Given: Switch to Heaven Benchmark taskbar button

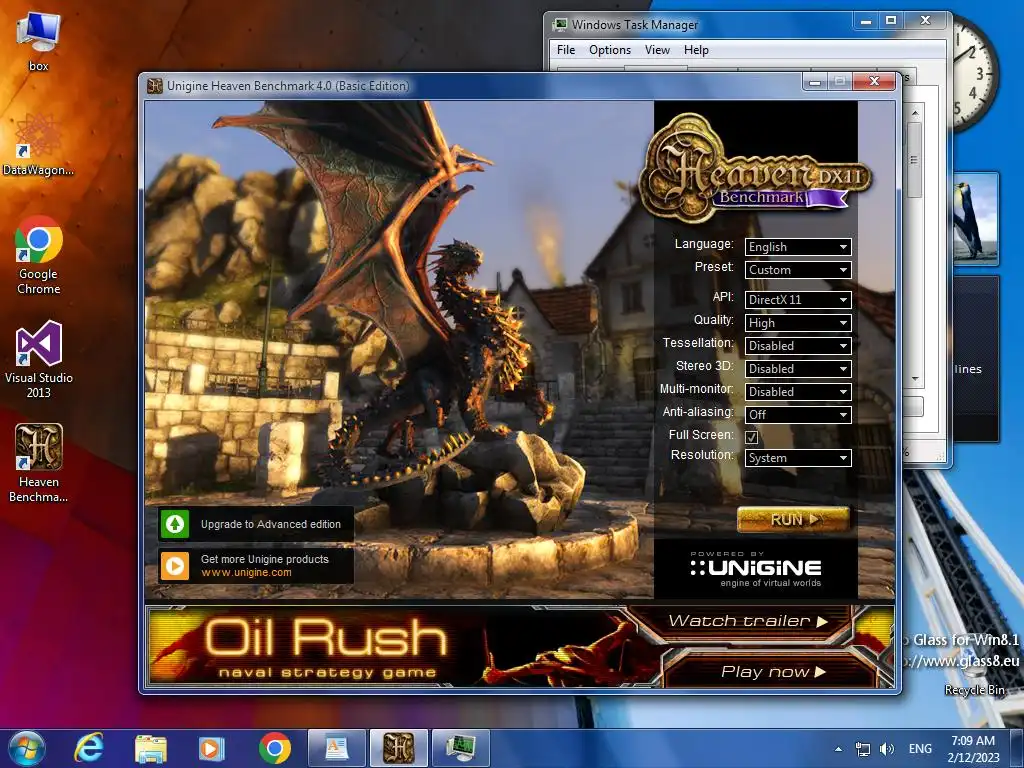Looking at the screenshot, I should pyautogui.click(x=398, y=748).
